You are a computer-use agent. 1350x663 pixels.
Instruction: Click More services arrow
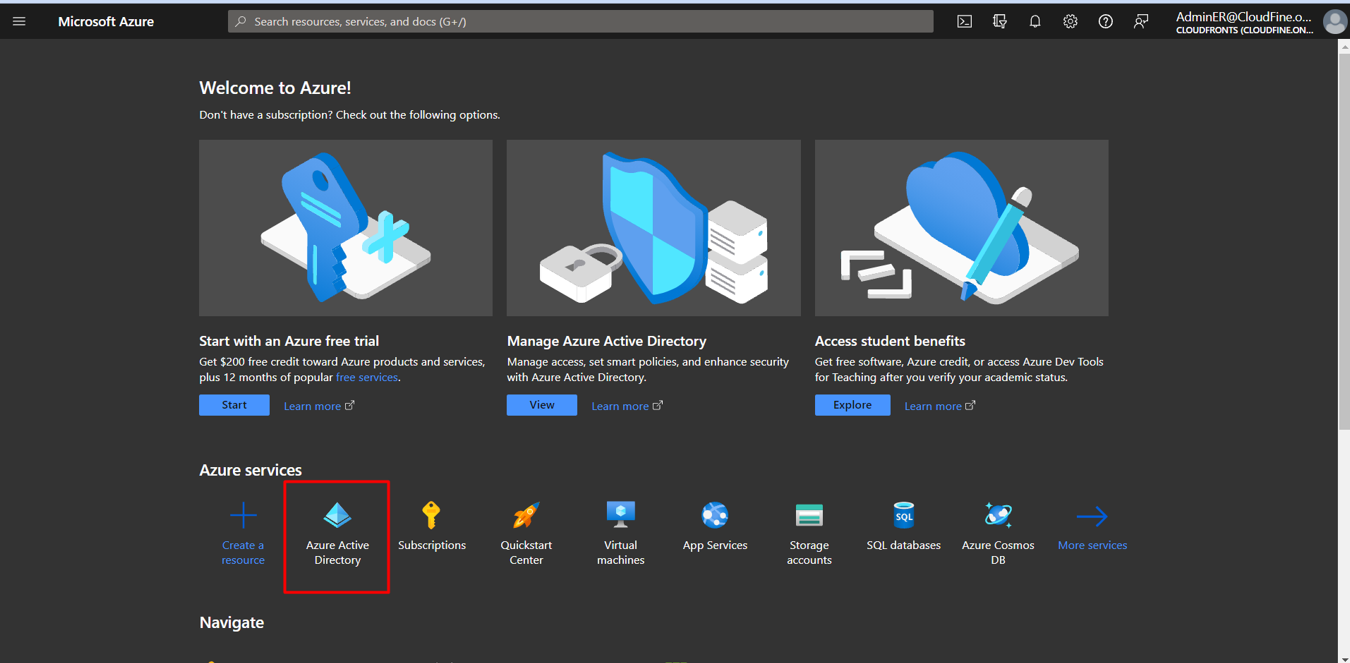tap(1092, 516)
